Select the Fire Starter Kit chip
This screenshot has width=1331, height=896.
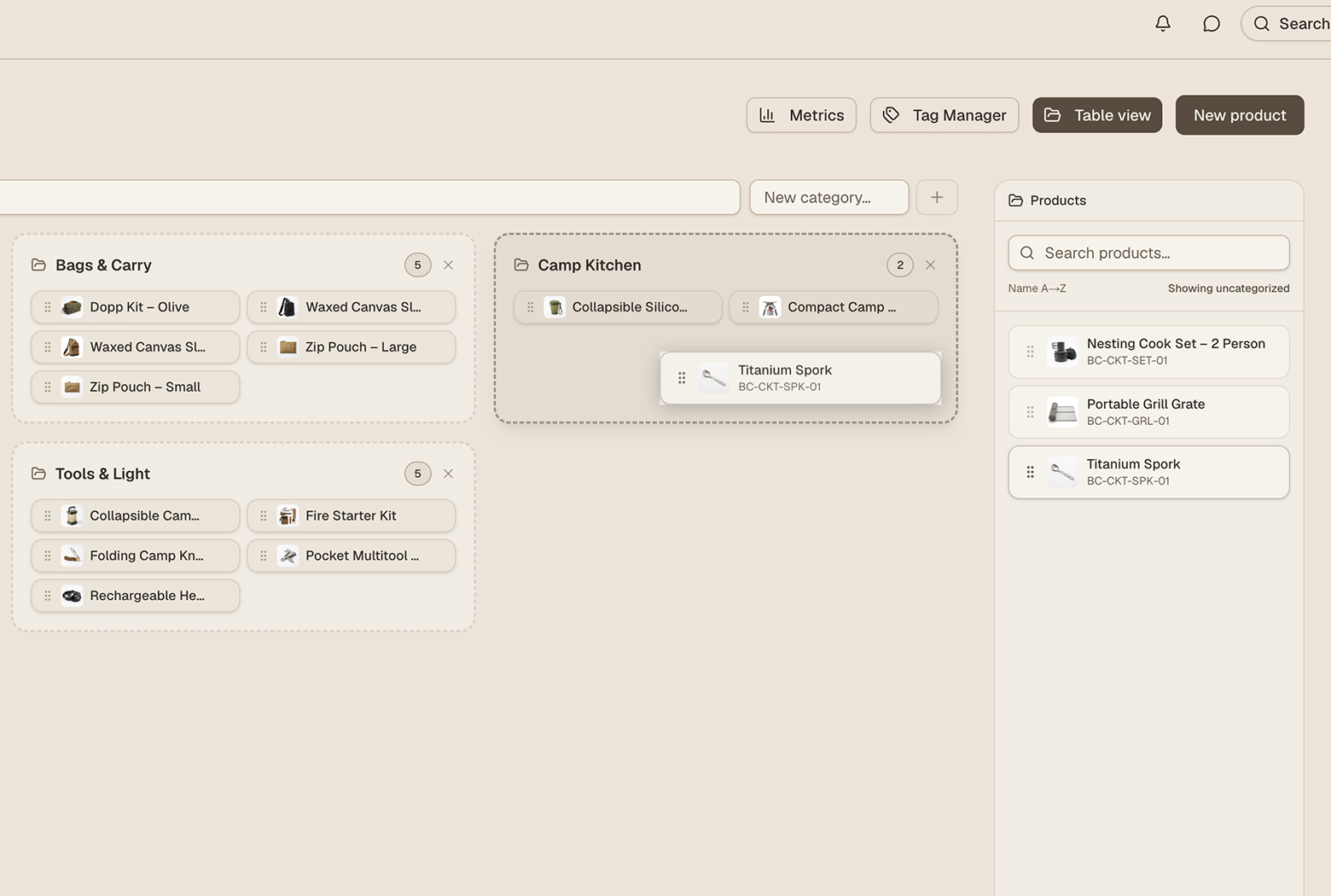pyautogui.click(x=352, y=515)
